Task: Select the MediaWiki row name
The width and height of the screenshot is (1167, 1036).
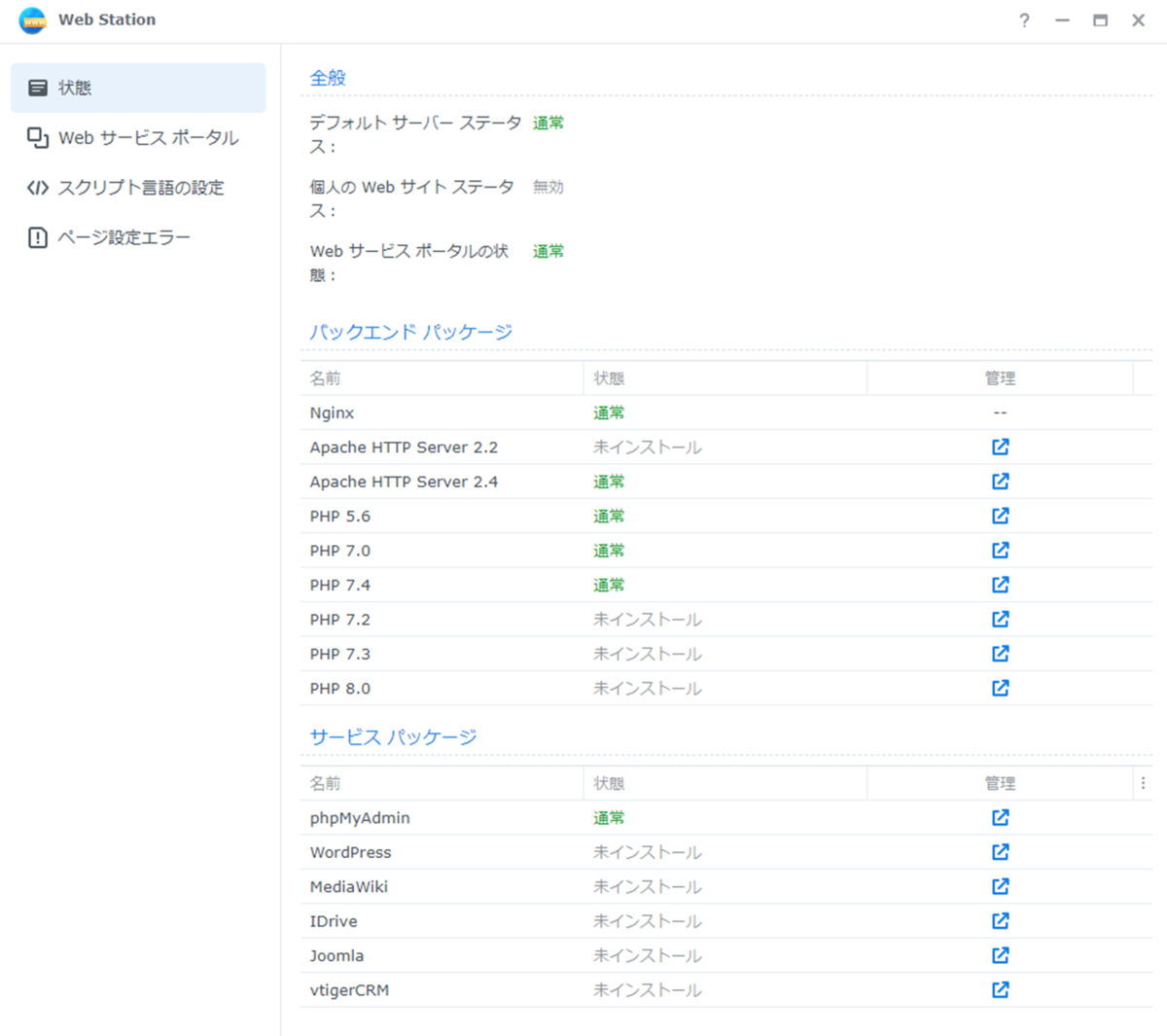Action: [x=348, y=886]
